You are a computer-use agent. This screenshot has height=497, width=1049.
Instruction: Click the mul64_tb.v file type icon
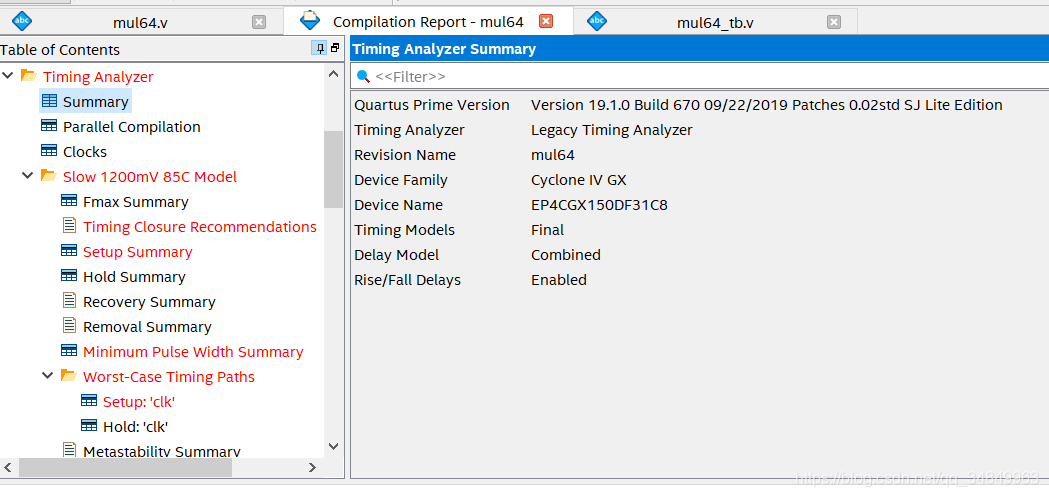pyautogui.click(x=597, y=21)
